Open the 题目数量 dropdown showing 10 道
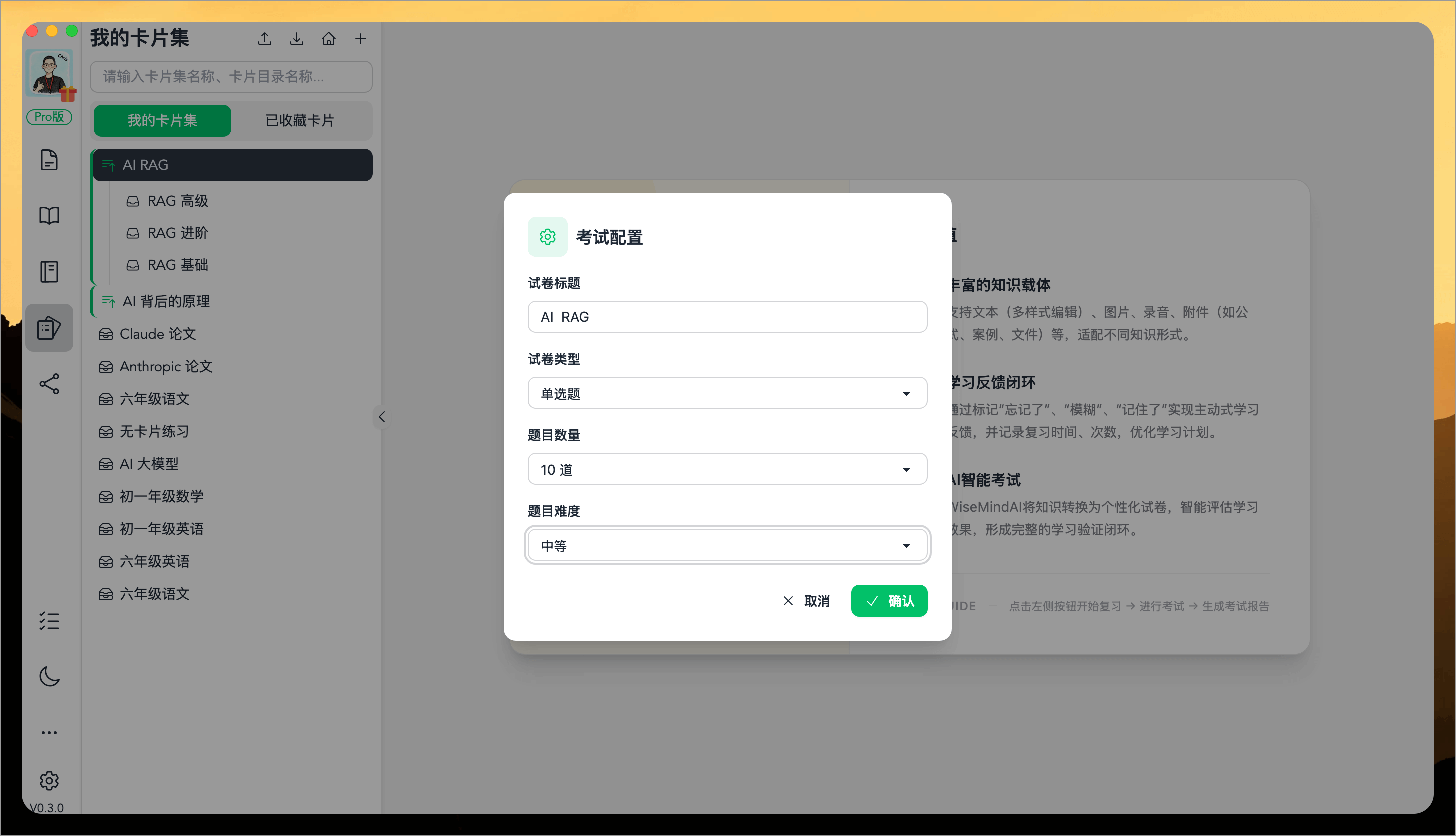 (727, 469)
